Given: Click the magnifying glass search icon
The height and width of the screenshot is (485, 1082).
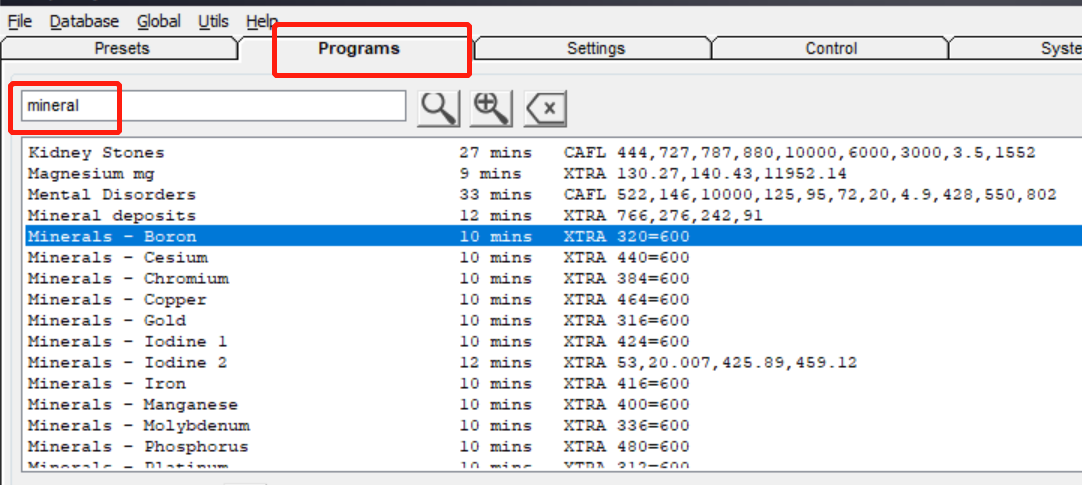Looking at the screenshot, I should tap(438, 108).
